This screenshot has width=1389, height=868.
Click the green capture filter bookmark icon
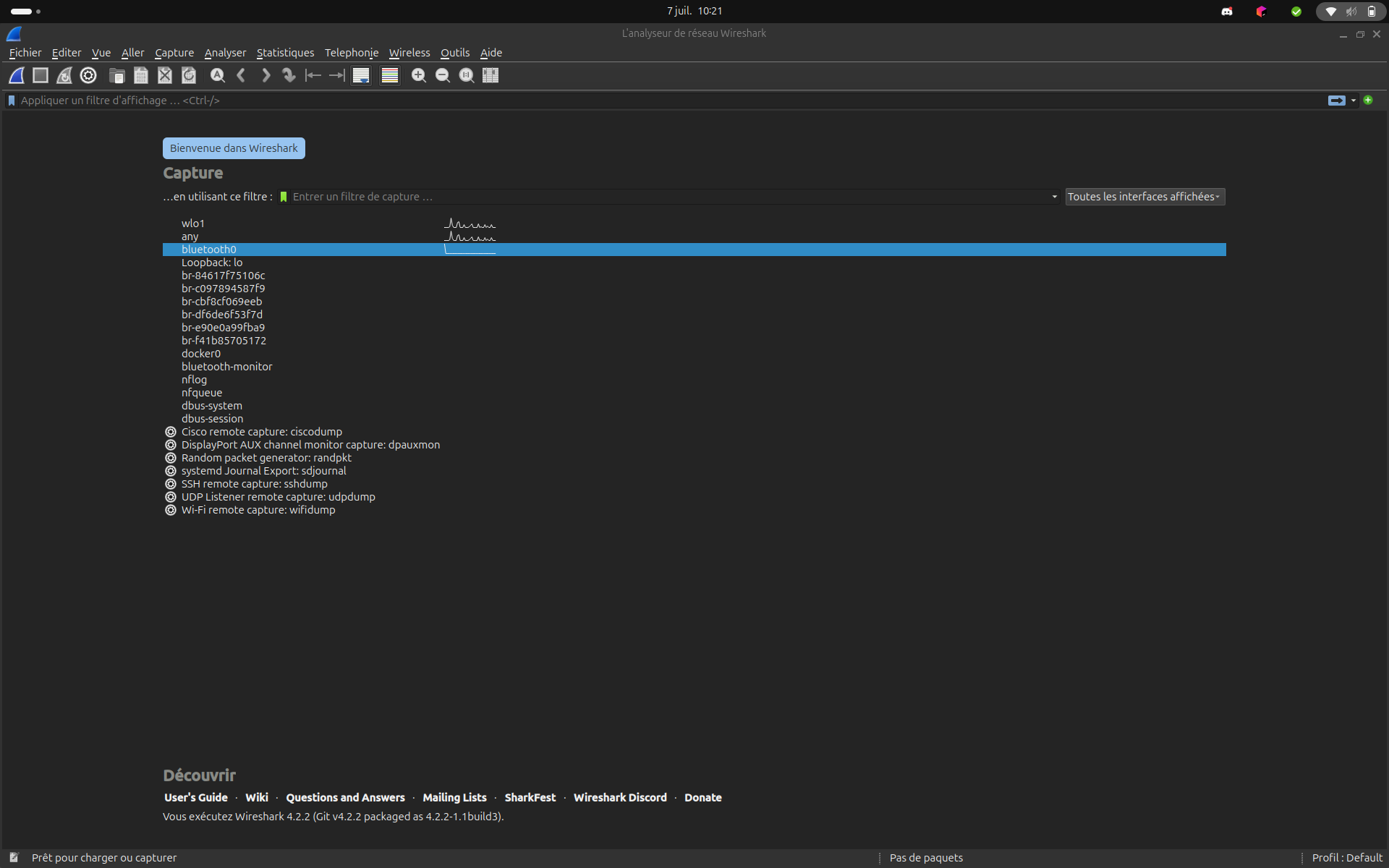284,197
